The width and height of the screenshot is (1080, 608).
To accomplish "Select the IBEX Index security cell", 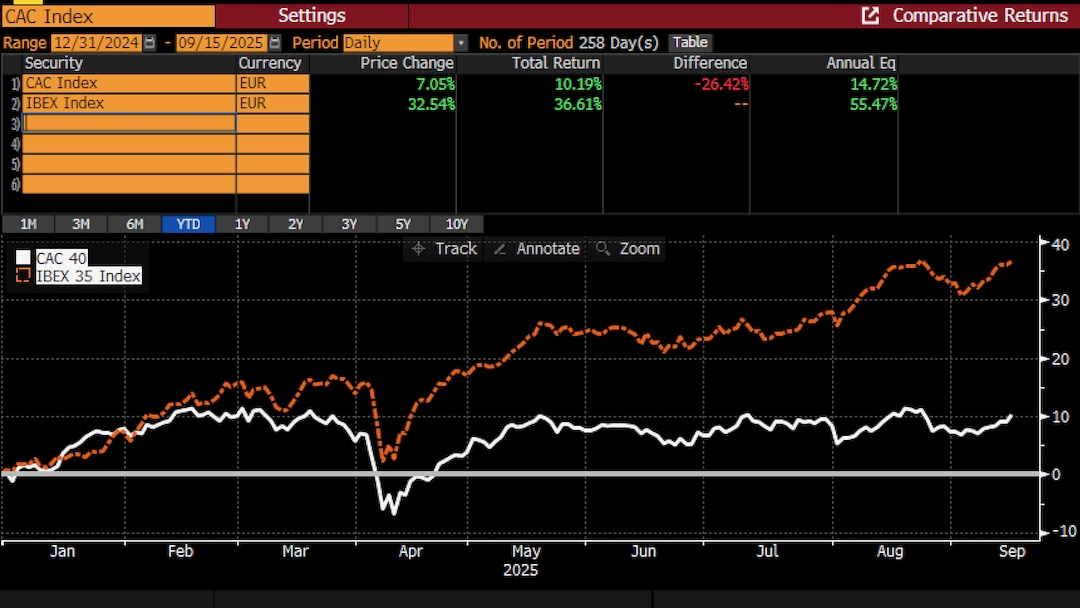I will pyautogui.click(x=128, y=103).
